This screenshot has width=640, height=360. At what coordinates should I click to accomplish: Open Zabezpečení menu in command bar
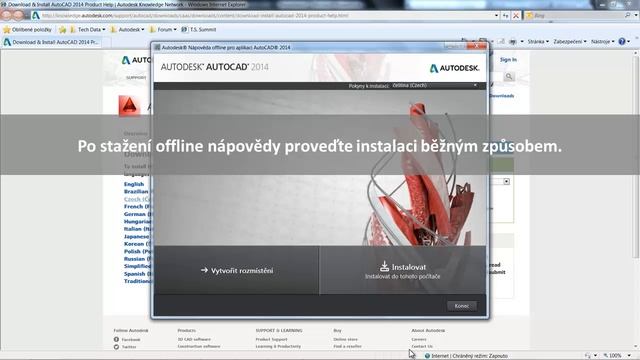pyautogui.click(x=570, y=42)
